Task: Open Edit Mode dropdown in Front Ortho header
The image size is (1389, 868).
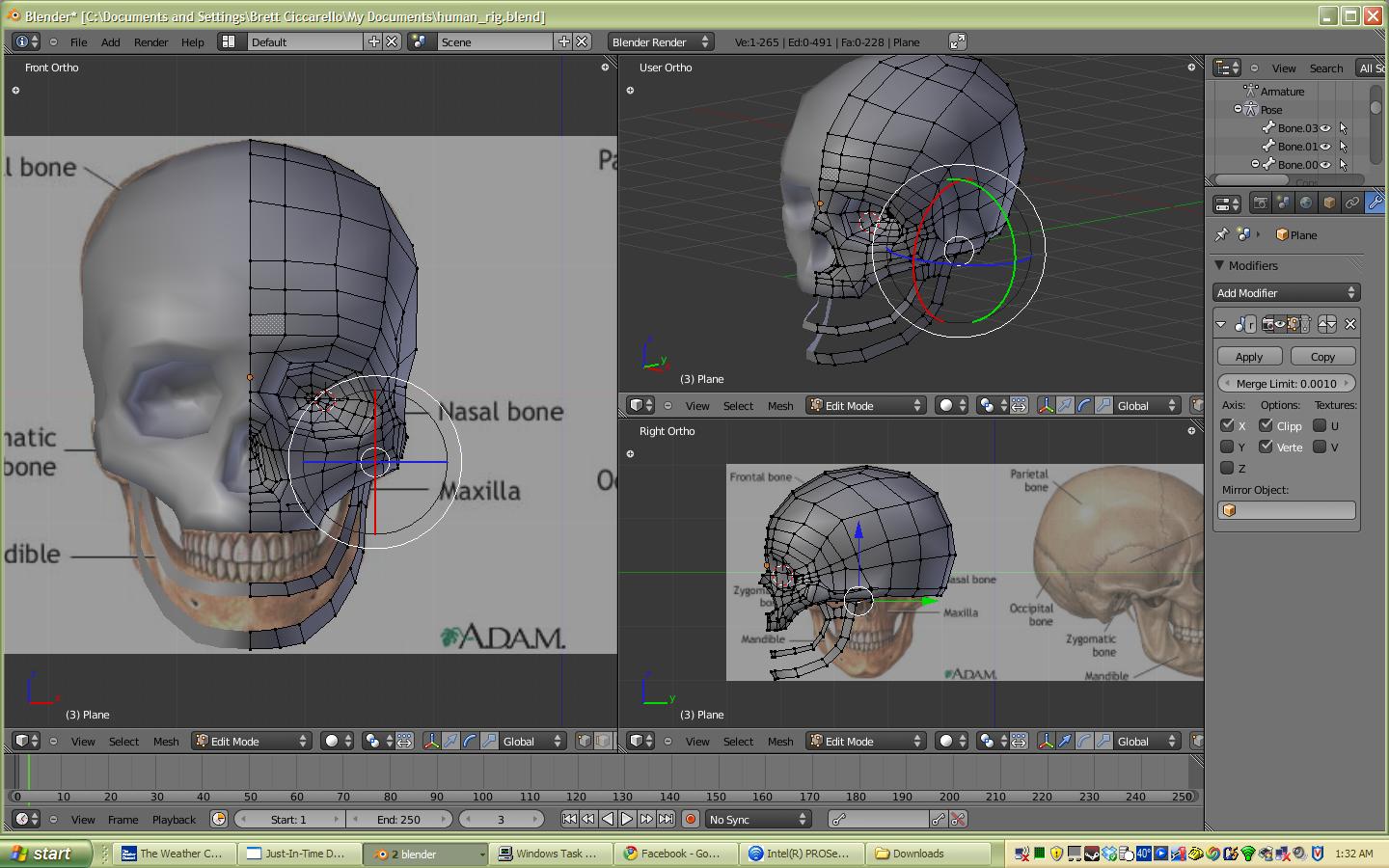Action: (x=251, y=741)
